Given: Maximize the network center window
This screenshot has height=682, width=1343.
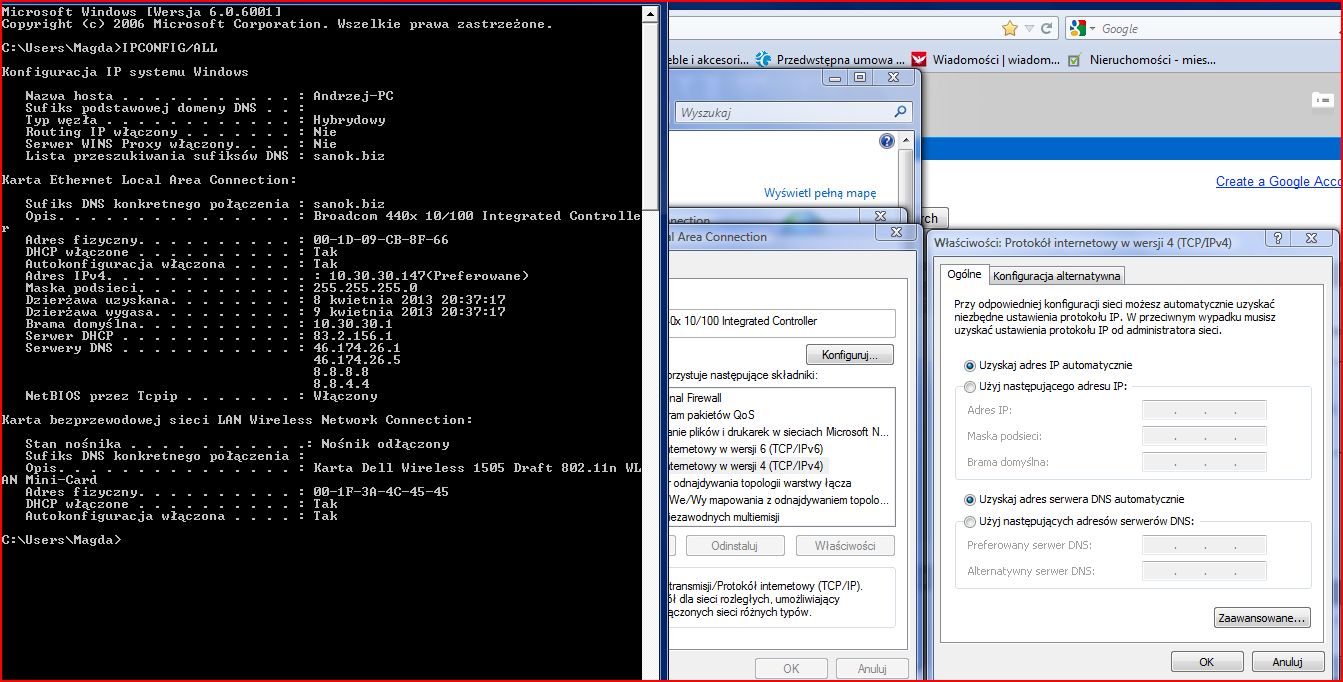Looking at the screenshot, I should coord(860,77).
